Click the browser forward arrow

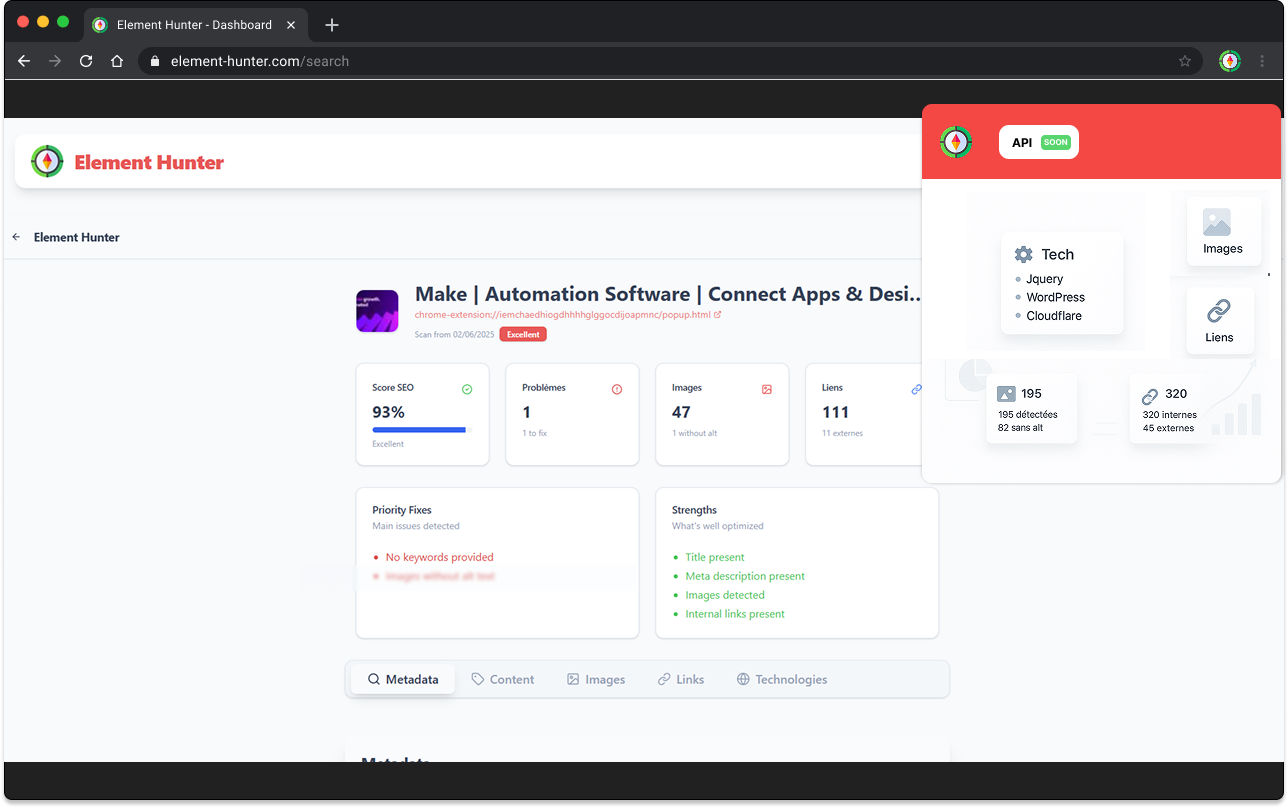(x=55, y=61)
